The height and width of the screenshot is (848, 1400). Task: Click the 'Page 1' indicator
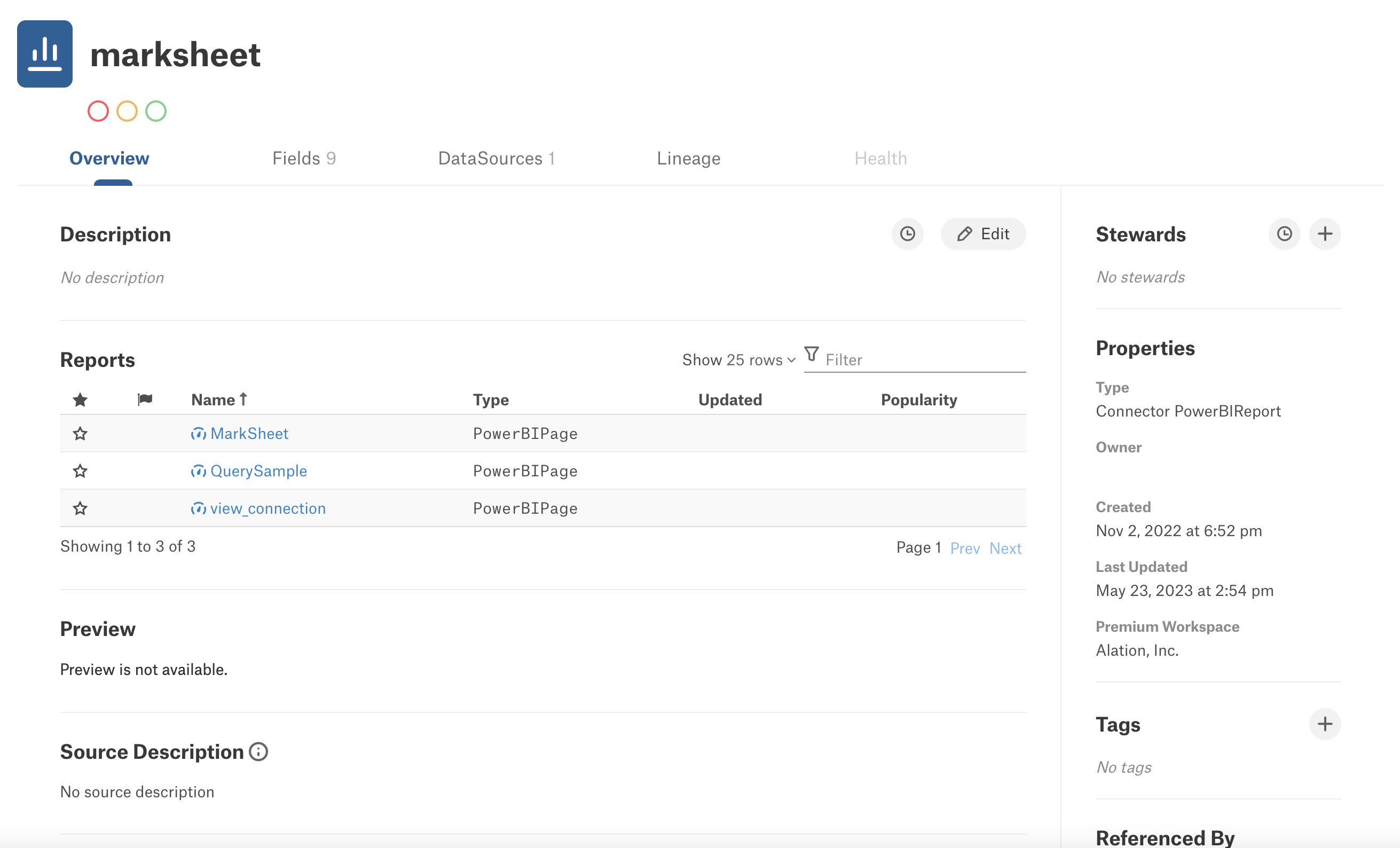pyautogui.click(x=919, y=547)
